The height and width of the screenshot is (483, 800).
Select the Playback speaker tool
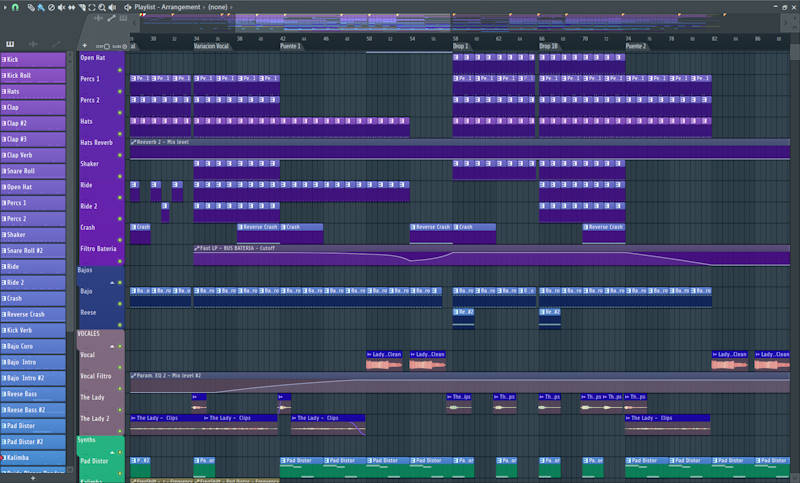pyautogui.click(x=112, y=7)
